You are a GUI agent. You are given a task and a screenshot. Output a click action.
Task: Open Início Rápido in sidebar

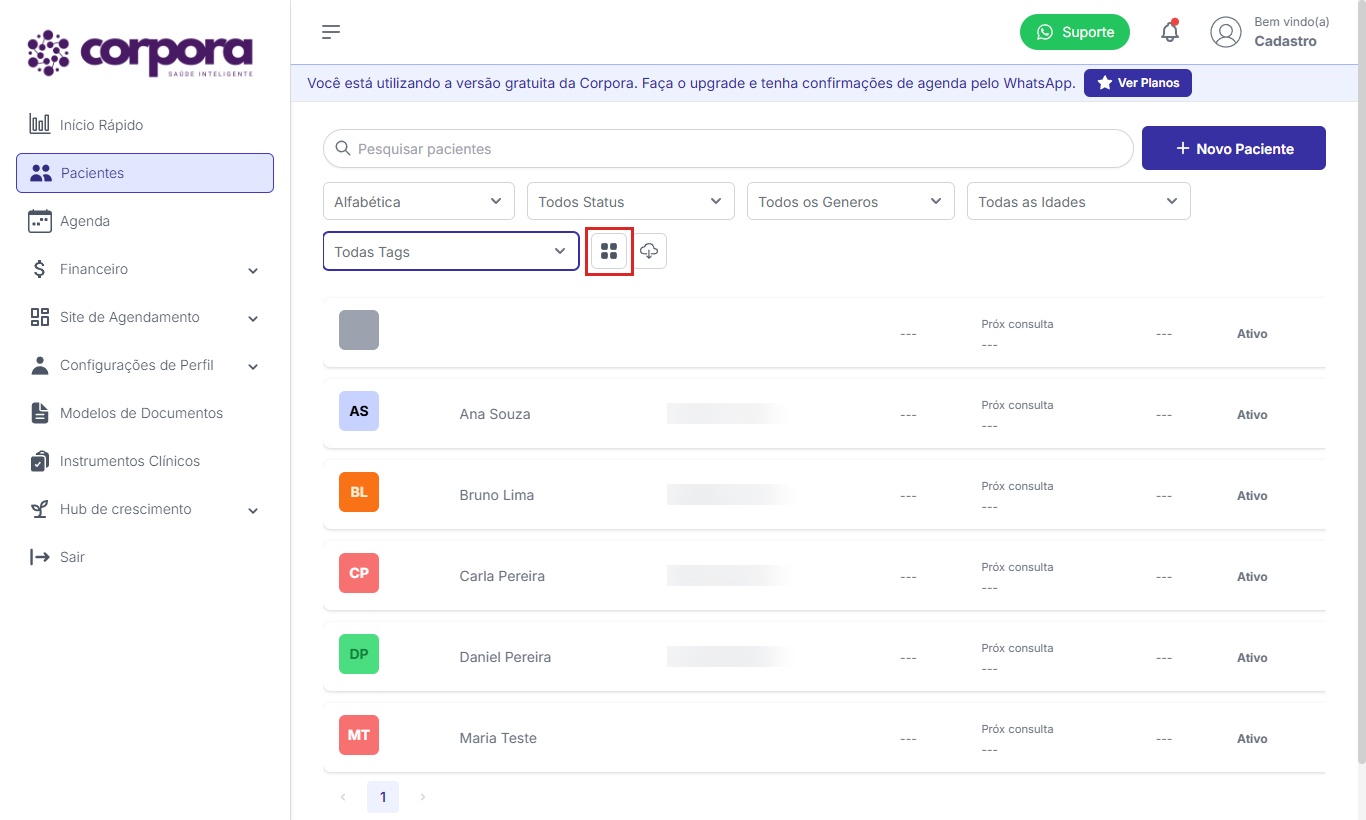click(145, 125)
